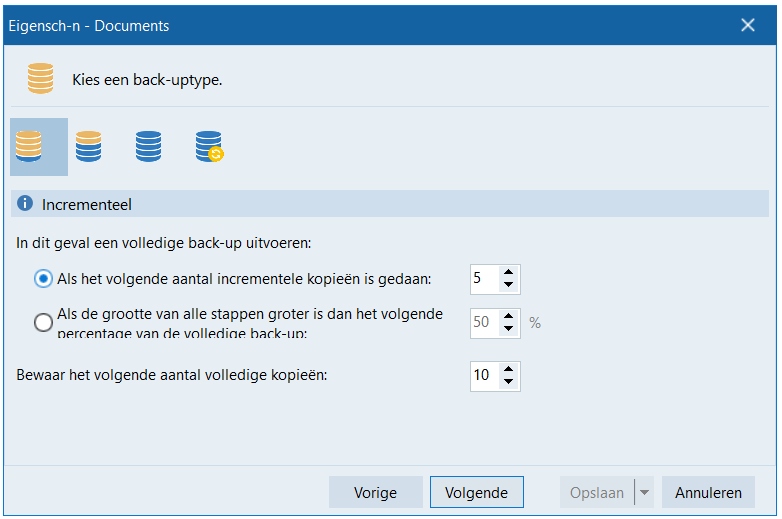Select the orange-and-blue stacked backup type icon
The image size is (782, 519).
pyautogui.click(x=89, y=147)
